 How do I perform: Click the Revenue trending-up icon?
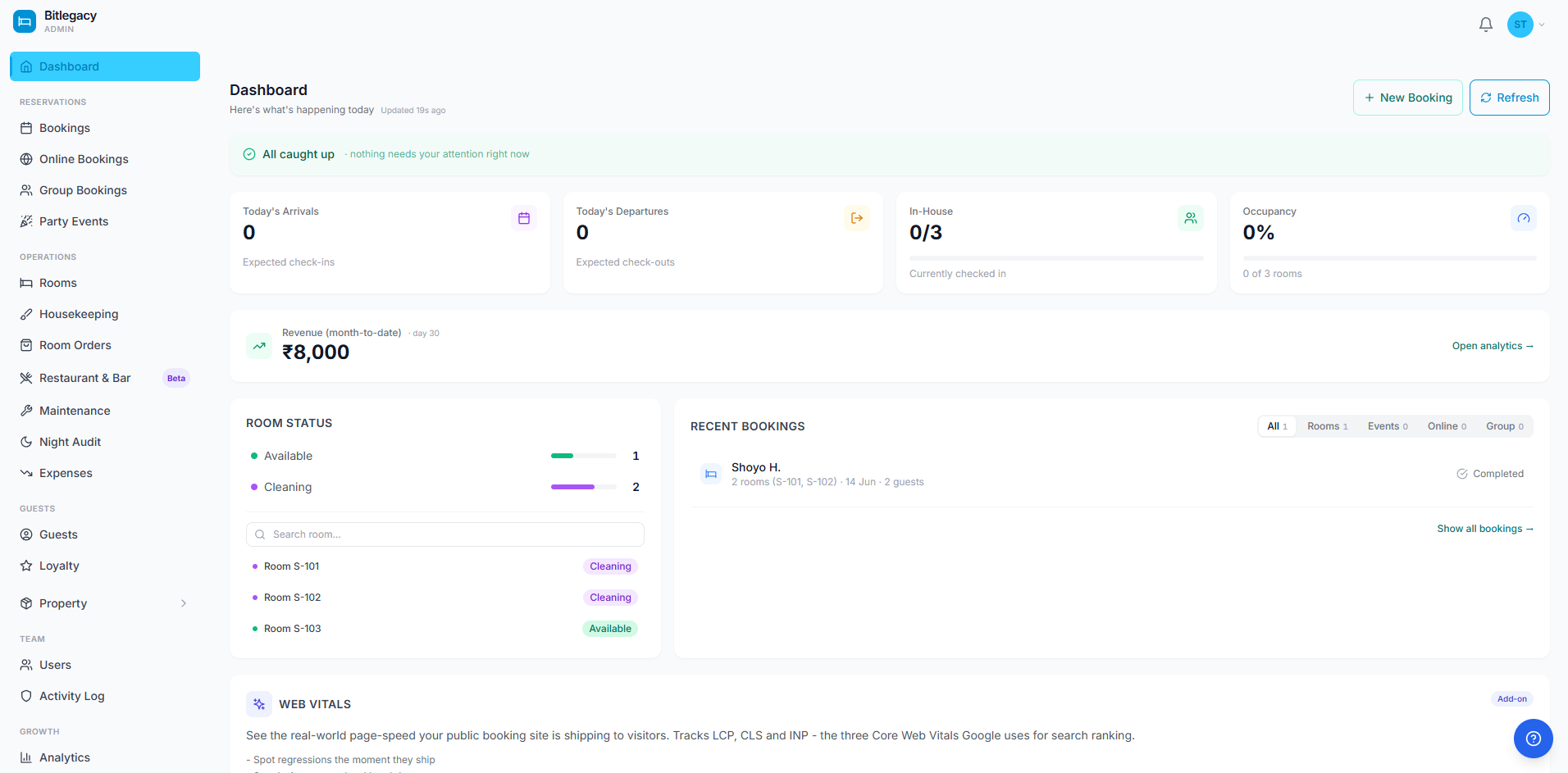coord(259,346)
